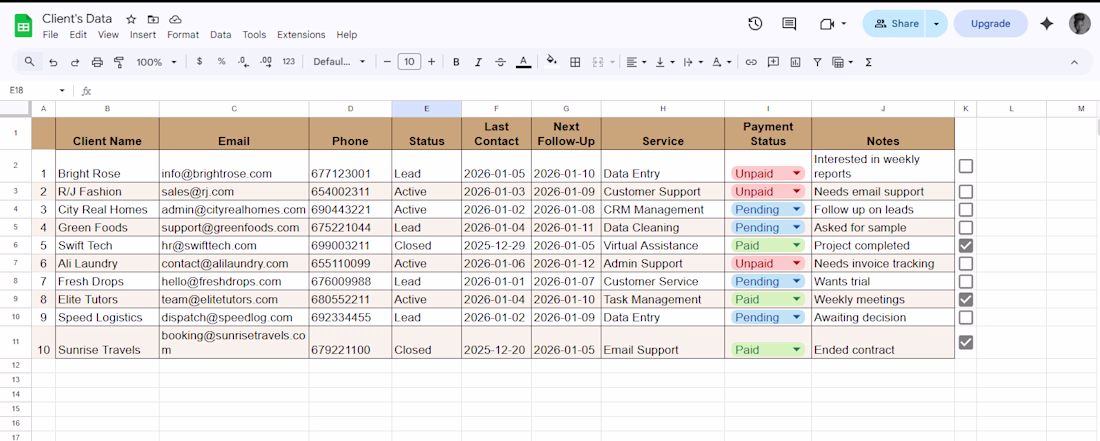The height and width of the screenshot is (441, 1100).
Task: Click the Share button
Action: (896, 24)
